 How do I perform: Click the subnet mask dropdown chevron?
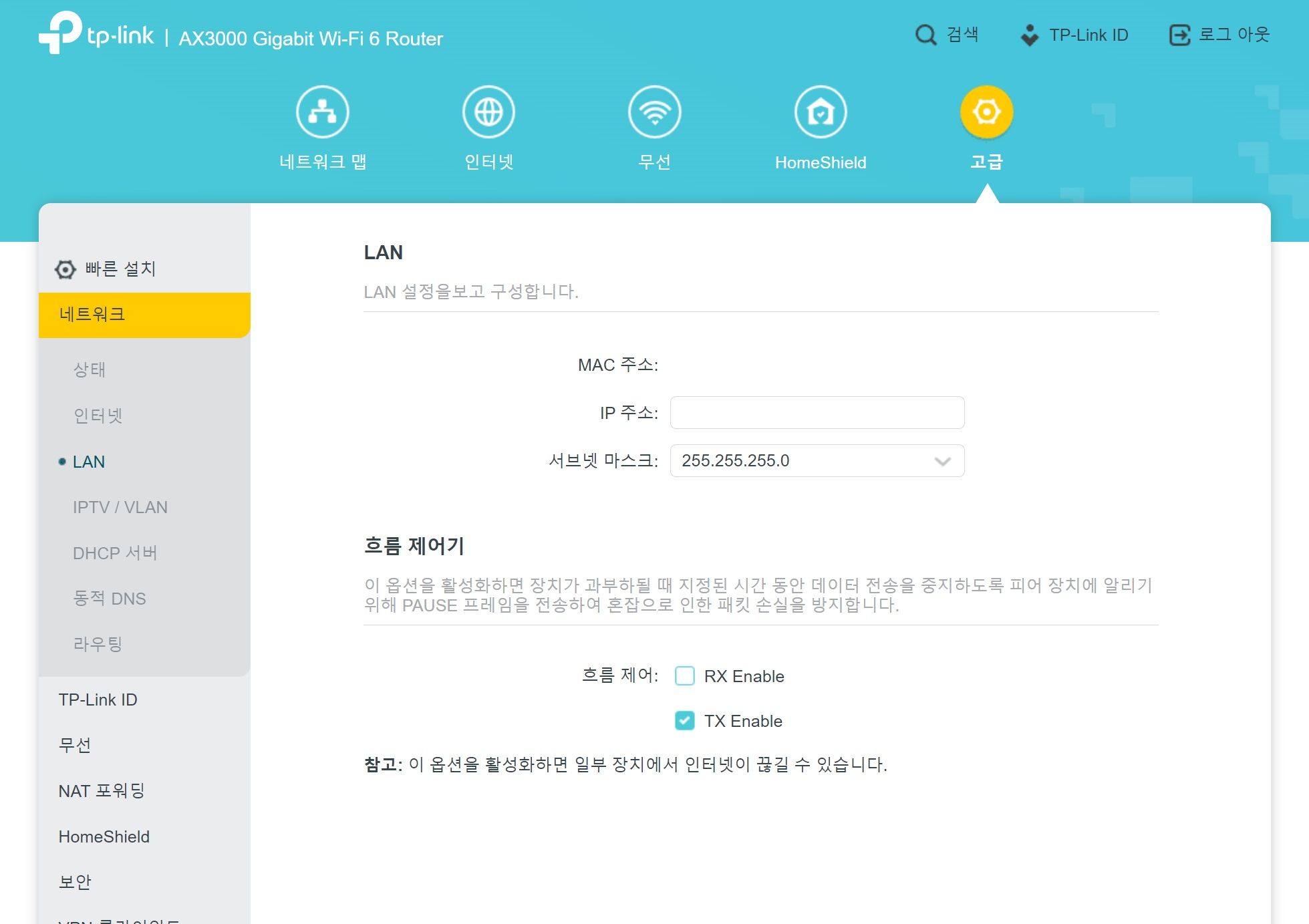[942, 461]
